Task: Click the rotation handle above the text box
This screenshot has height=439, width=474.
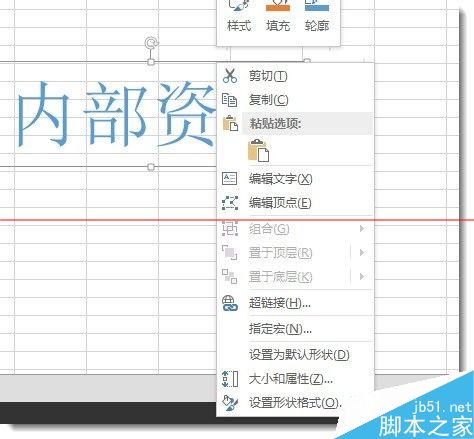Action: (151, 43)
